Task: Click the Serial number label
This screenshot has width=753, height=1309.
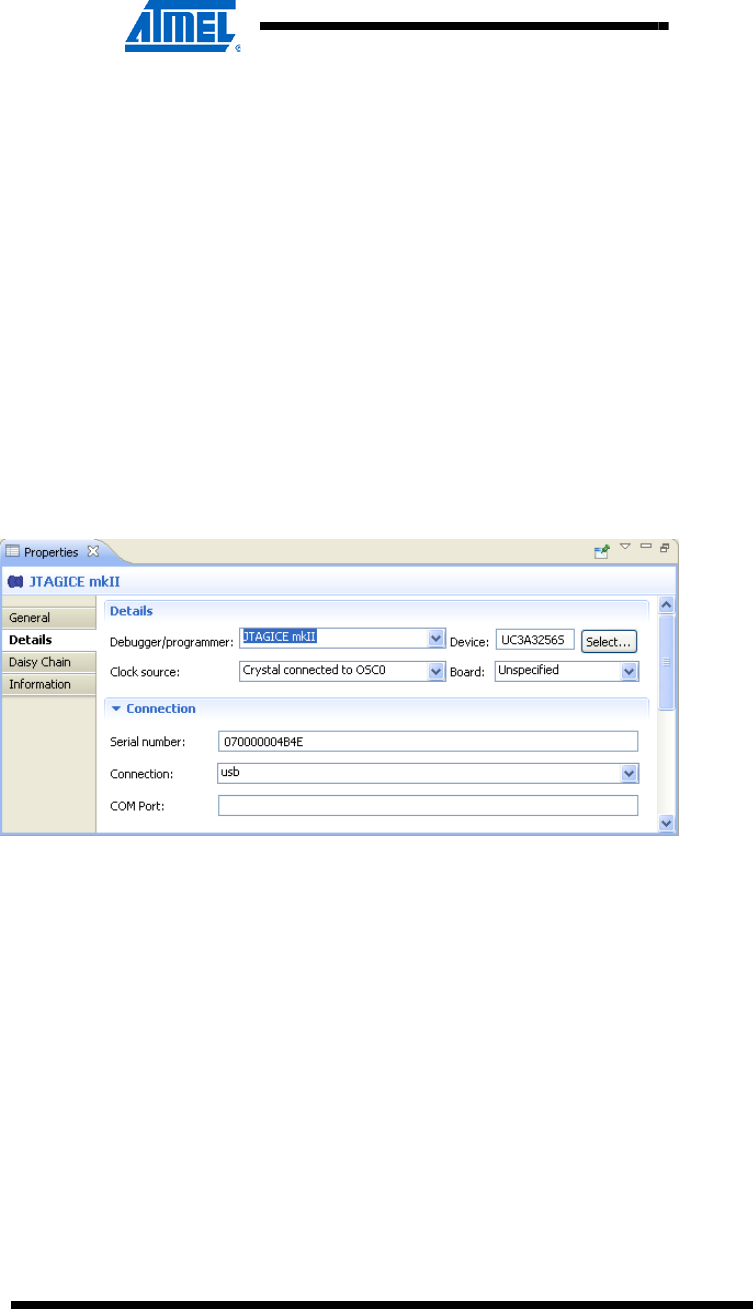Action: pos(148,742)
